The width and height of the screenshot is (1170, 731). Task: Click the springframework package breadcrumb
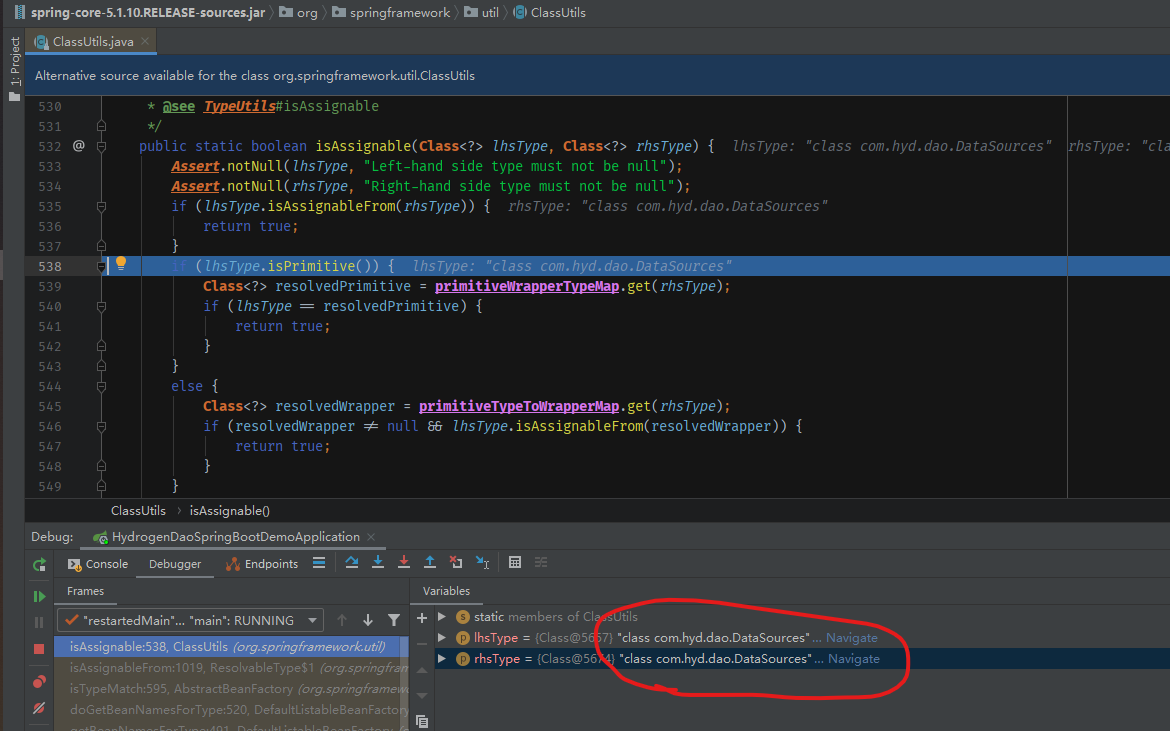tap(391, 13)
